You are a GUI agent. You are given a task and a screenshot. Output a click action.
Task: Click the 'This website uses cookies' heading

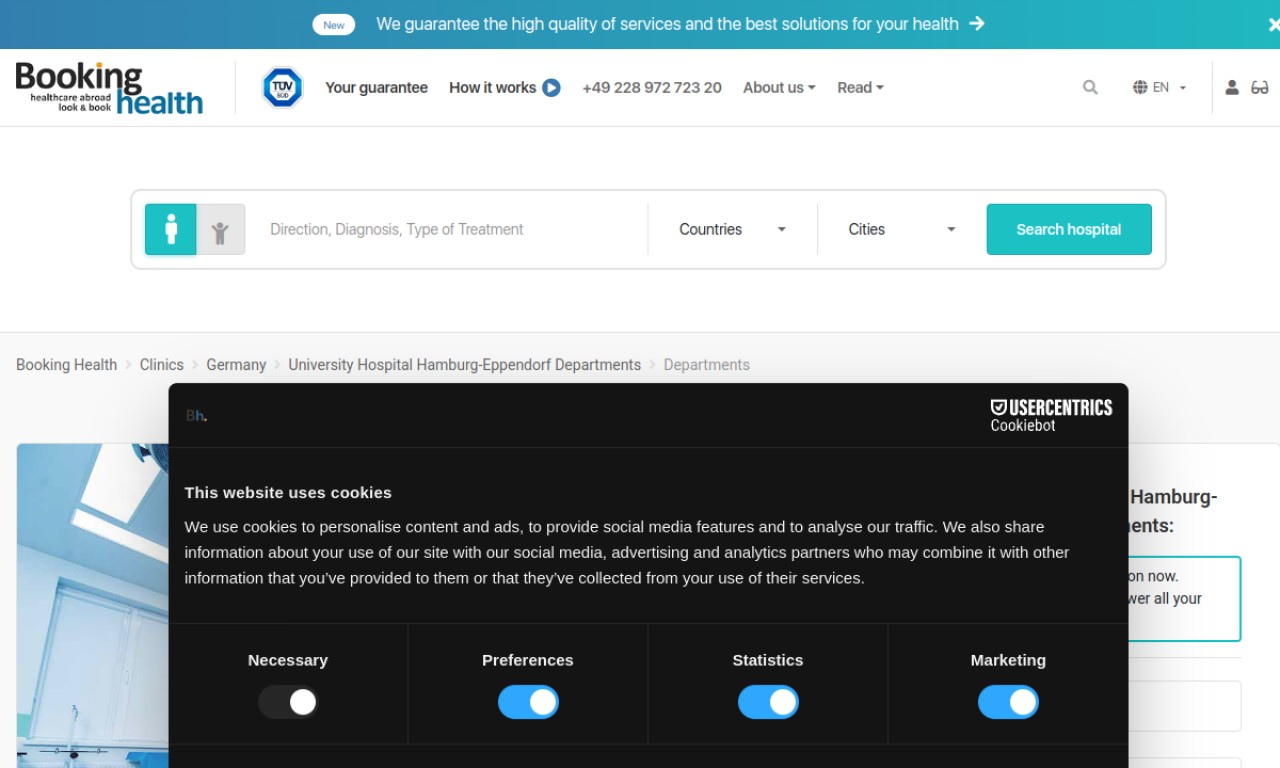288,492
